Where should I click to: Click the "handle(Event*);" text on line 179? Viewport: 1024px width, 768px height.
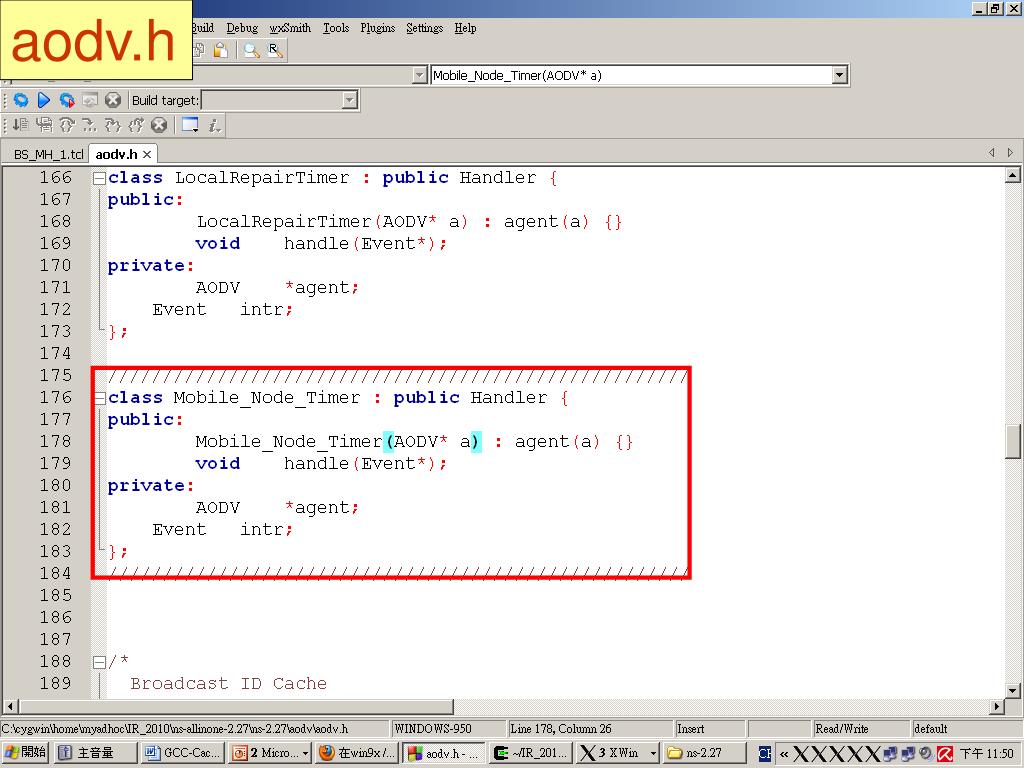[x=366, y=464]
